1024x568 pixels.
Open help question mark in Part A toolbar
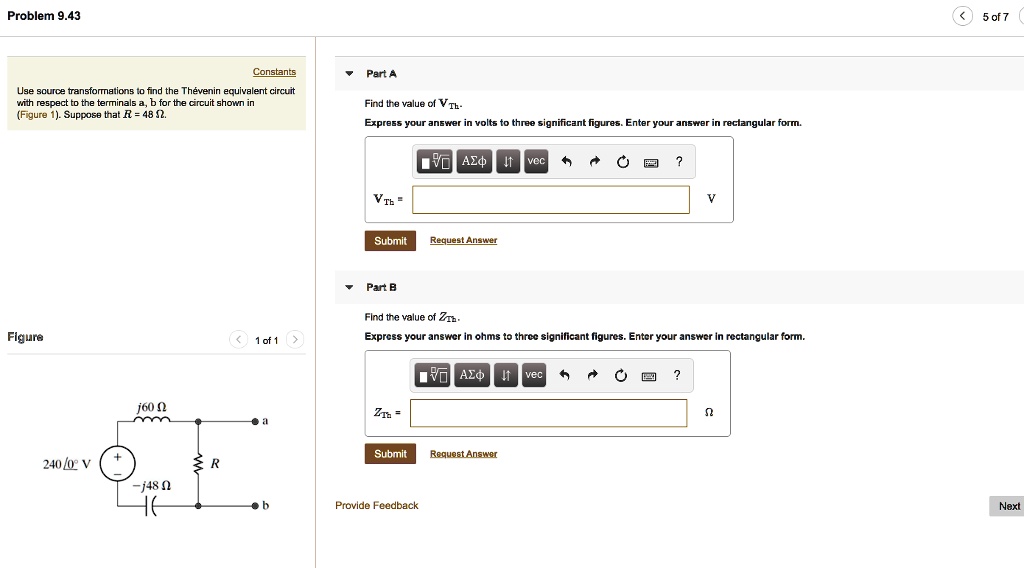pyautogui.click(x=679, y=162)
